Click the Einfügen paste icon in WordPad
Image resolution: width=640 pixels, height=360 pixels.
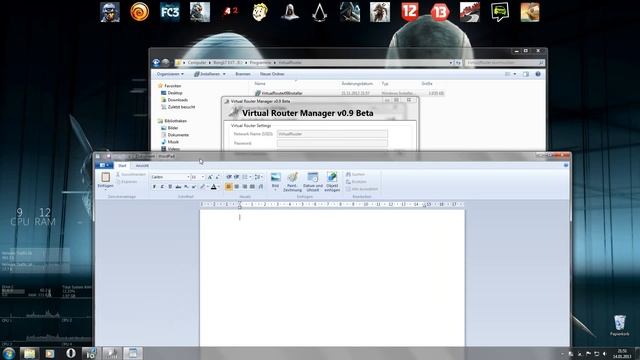pos(105,177)
